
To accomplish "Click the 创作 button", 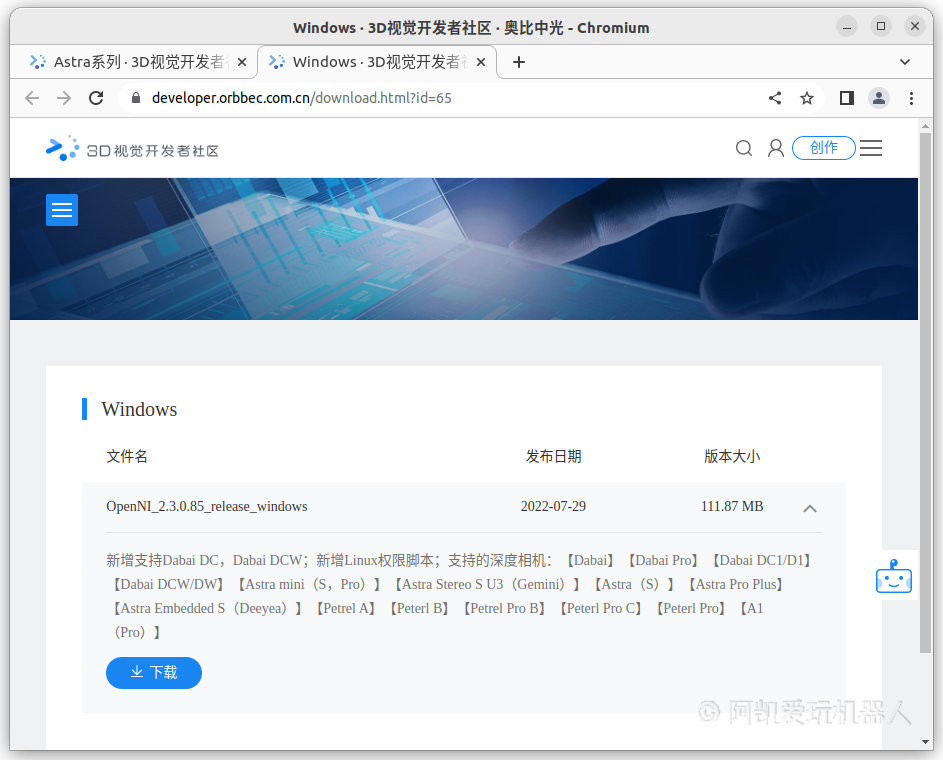I will [823, 148].
